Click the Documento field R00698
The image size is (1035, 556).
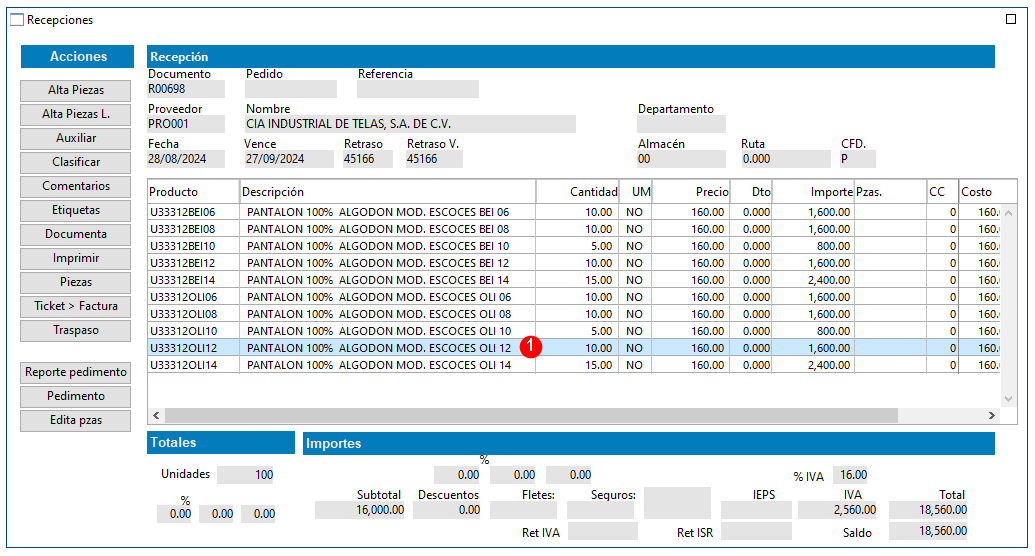pos(186,89)
